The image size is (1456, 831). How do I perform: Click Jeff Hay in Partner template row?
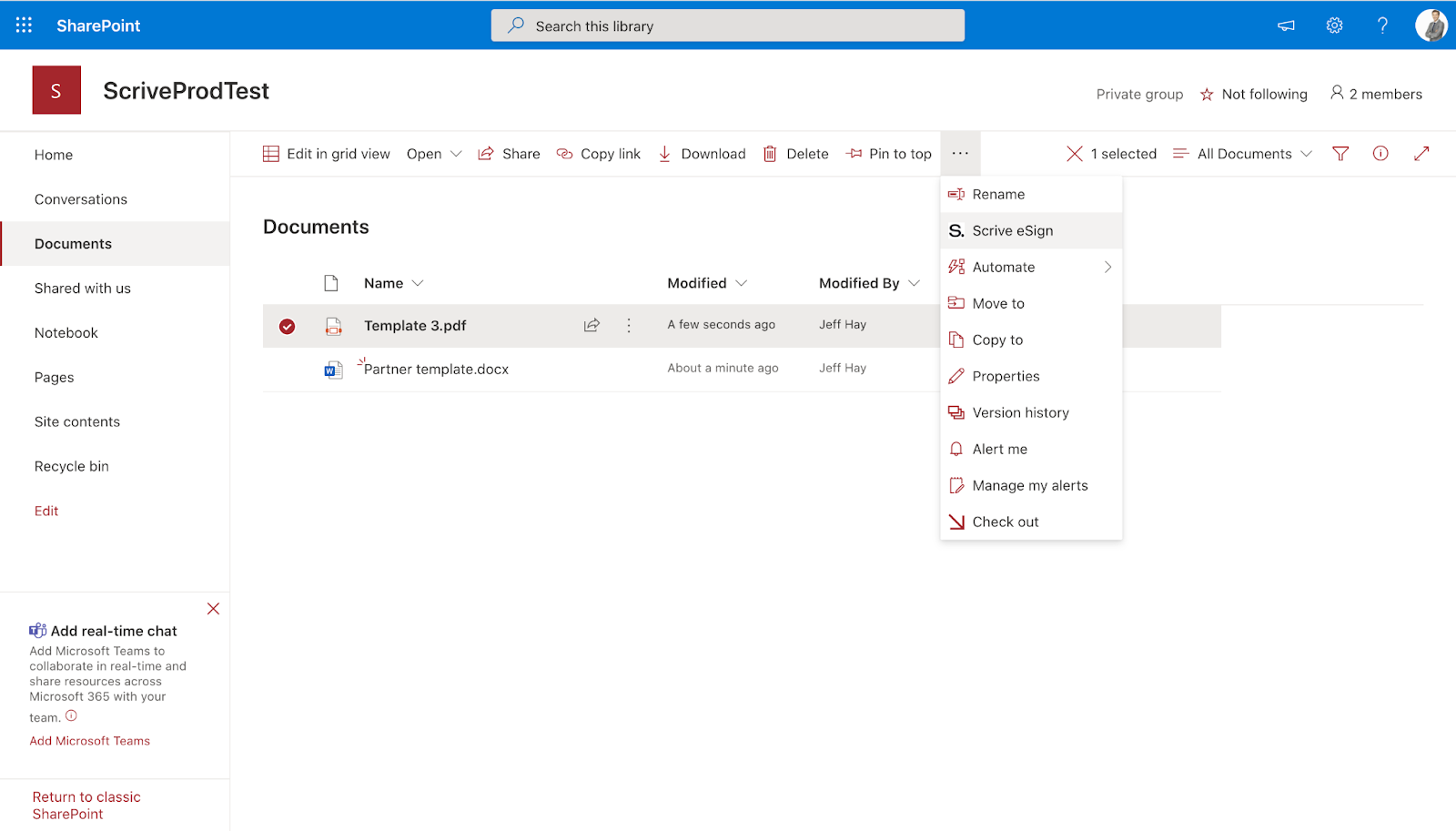843,368
